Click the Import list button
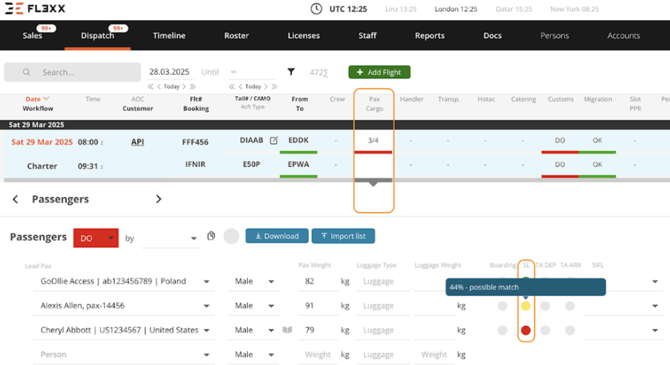Screen dimensions: 670x365 coord(344,236)
